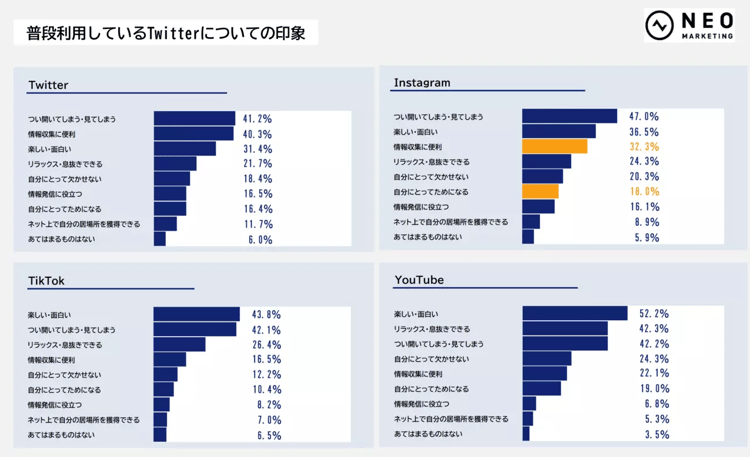Click the orange 32.3% Instagram bar
The image size is (750, 457).
point(555,146)
